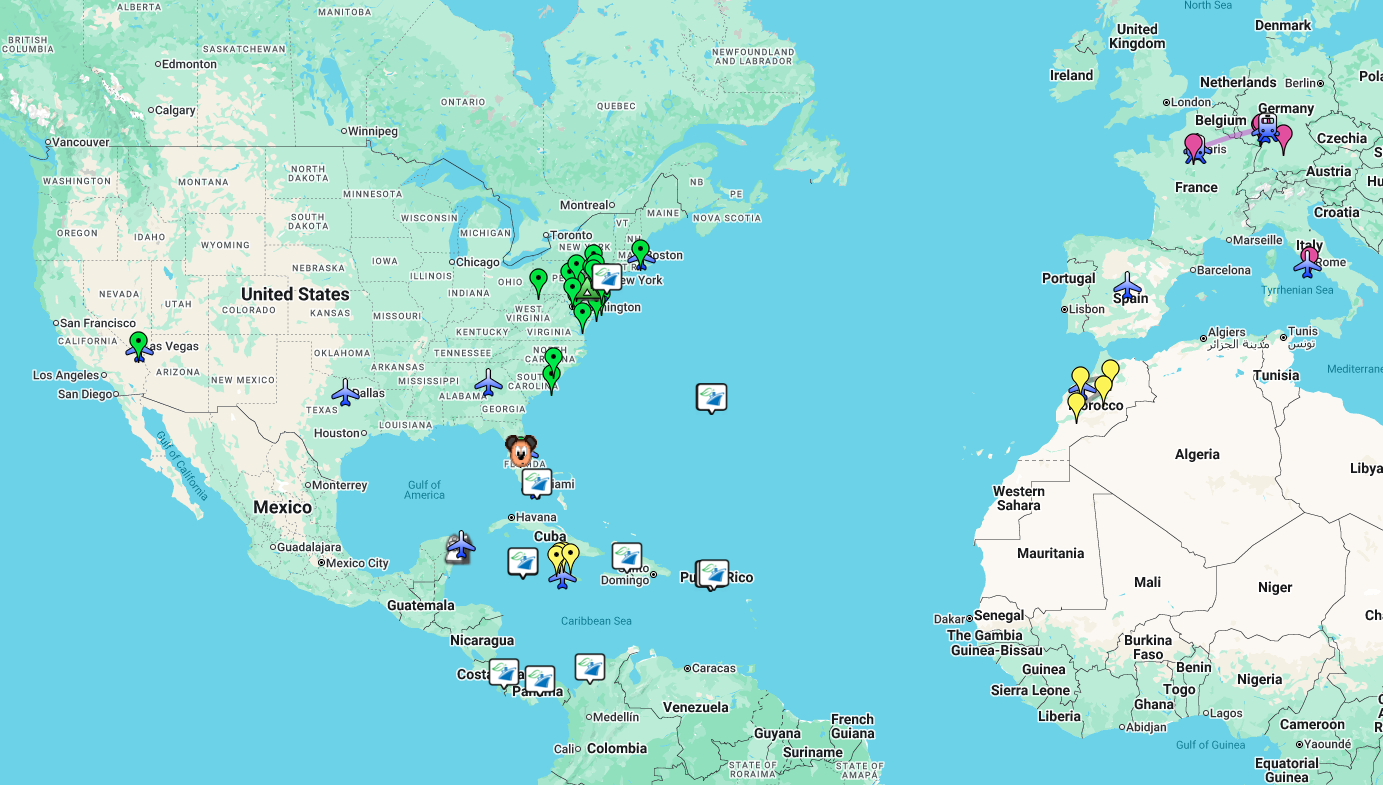Click the cruise ship marker near Santo Domingo
1383x785 pixels.
click(626, 556)
